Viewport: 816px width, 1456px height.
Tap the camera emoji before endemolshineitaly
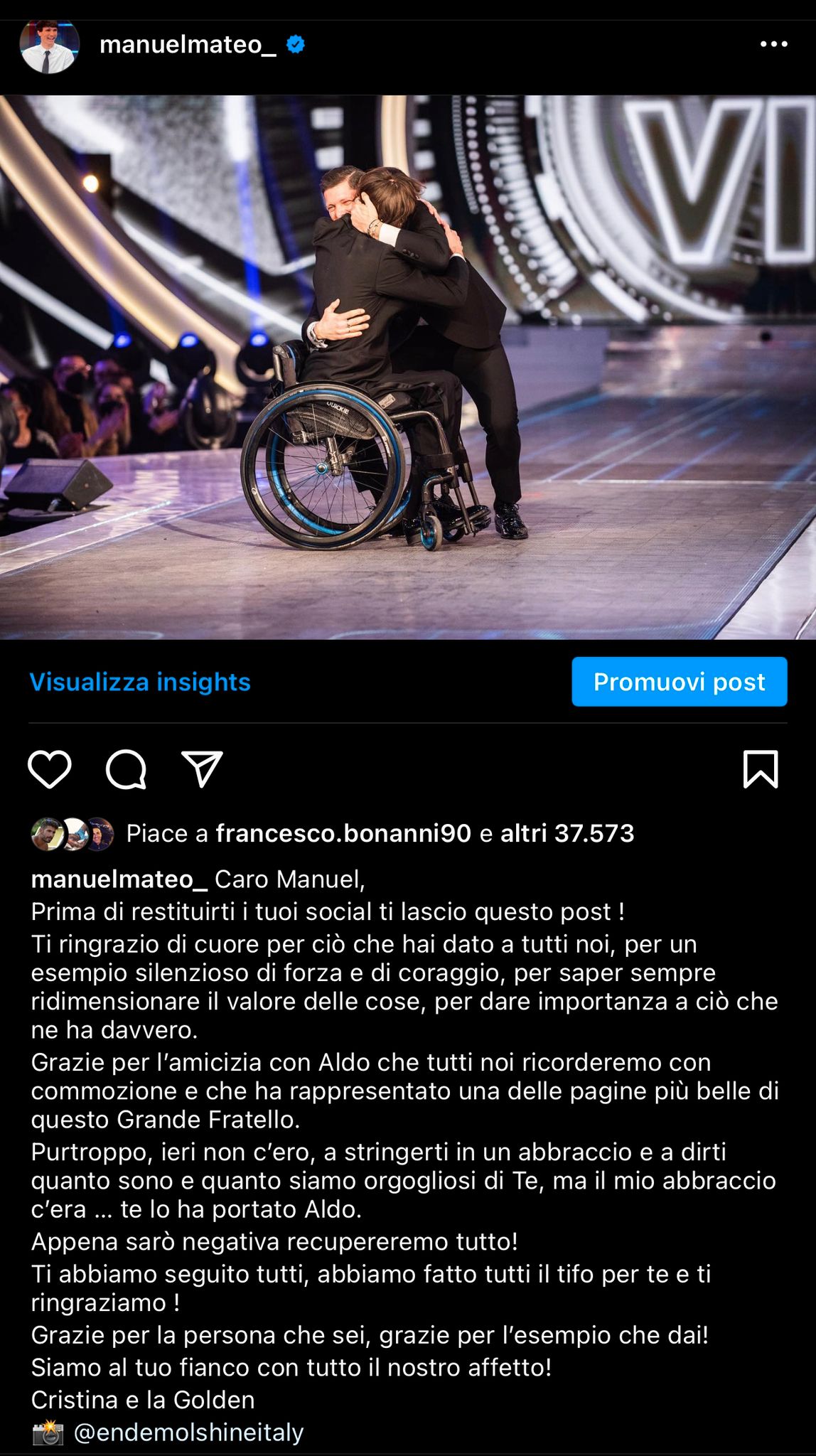pyautogui.click(x=48, y=1432)
